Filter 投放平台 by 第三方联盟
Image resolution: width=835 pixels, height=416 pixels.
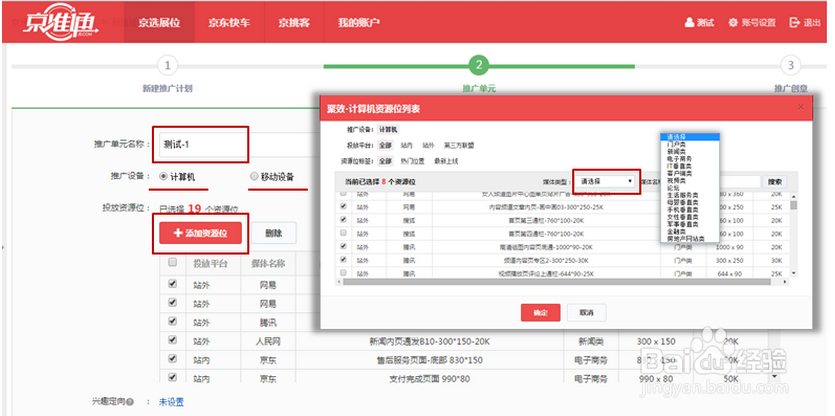pos(459,145)
